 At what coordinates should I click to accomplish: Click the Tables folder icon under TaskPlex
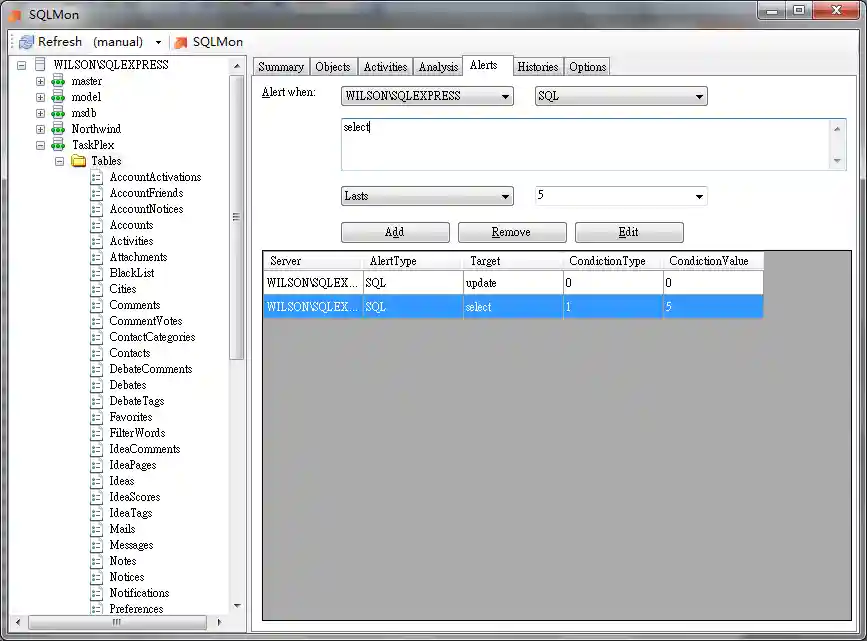pyautogui.click(x=78, y=161)
